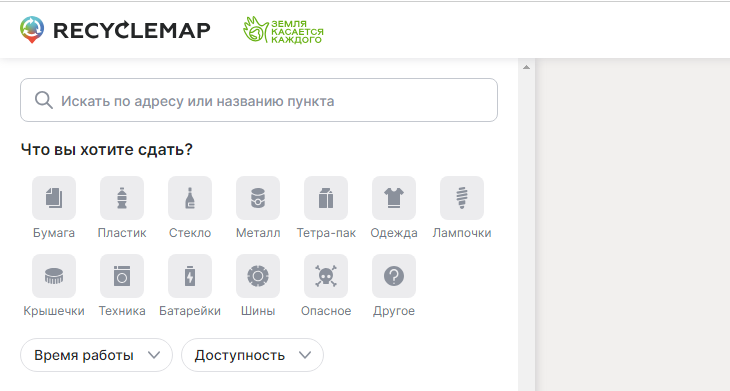Click the Металл label text
This screenshot has height=391, width=730.
(258, 233)
